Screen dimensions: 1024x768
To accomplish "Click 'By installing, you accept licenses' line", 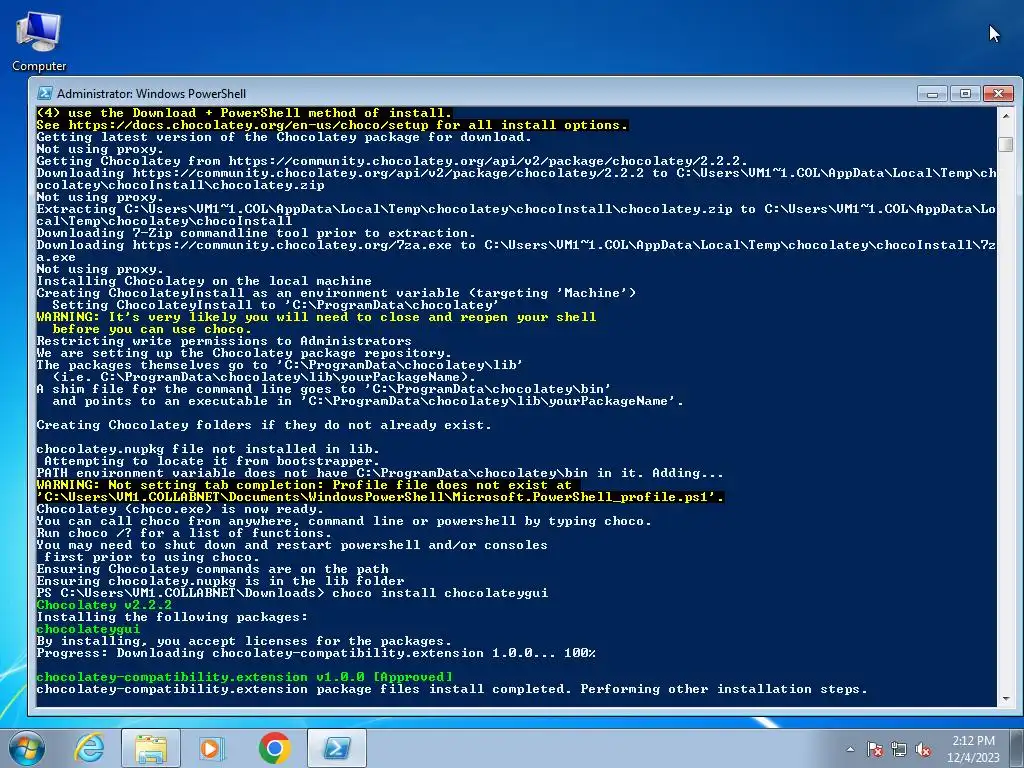I will [x=244, y=641].
